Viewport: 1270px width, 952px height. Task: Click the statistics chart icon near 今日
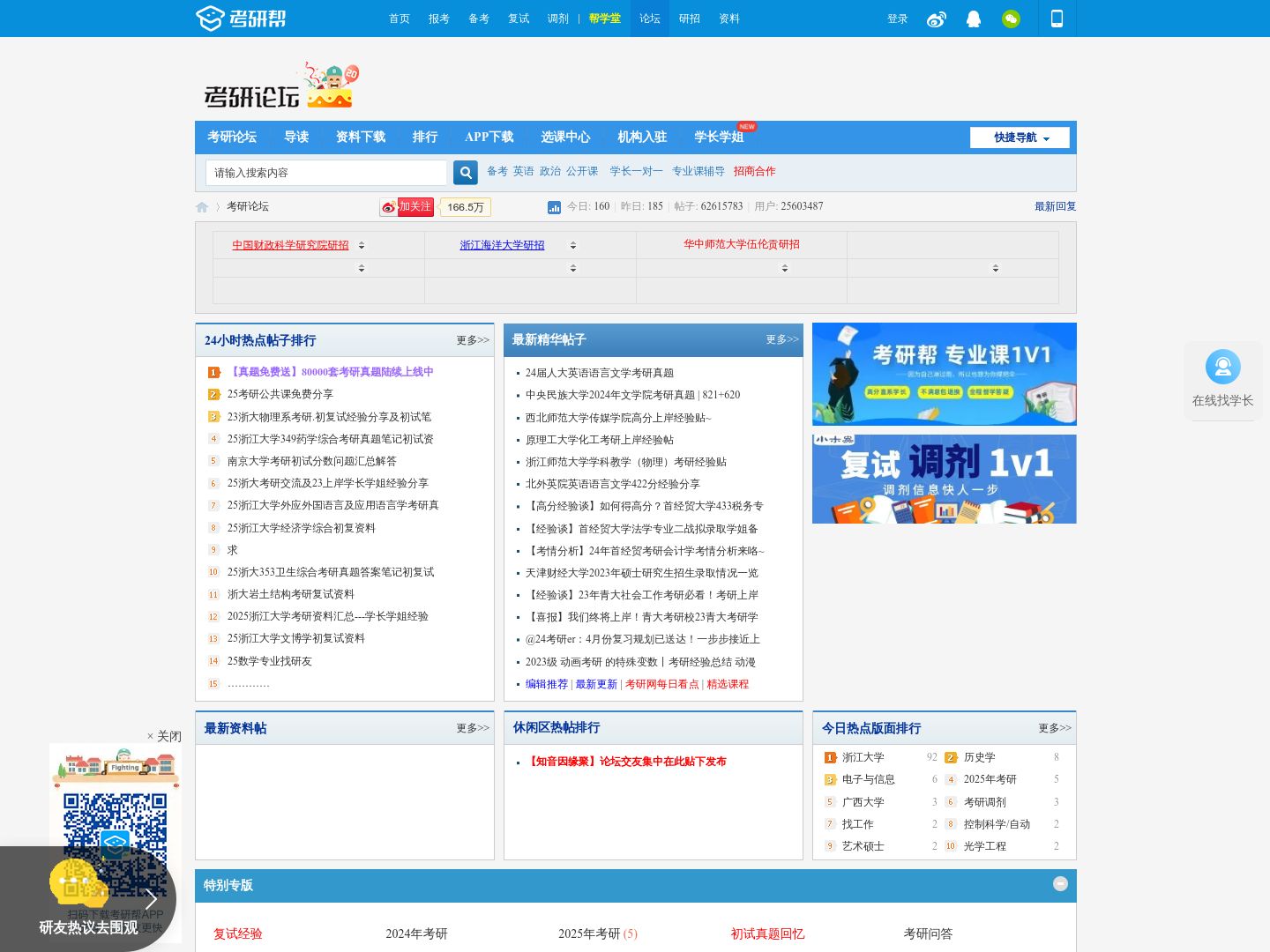(554, 207)
